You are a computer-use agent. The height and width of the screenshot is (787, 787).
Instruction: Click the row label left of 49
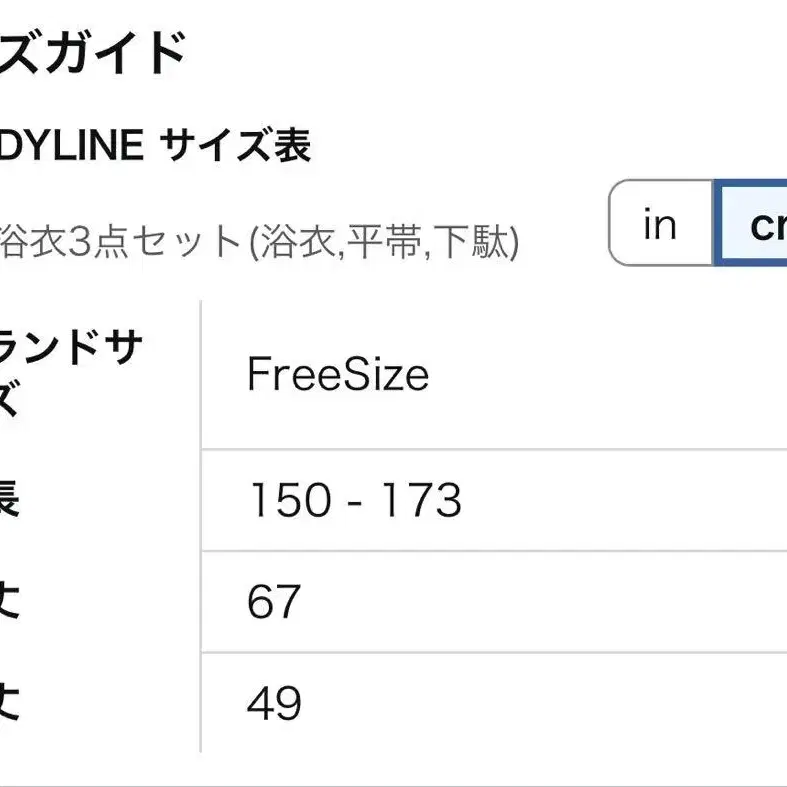coord(9,702)
